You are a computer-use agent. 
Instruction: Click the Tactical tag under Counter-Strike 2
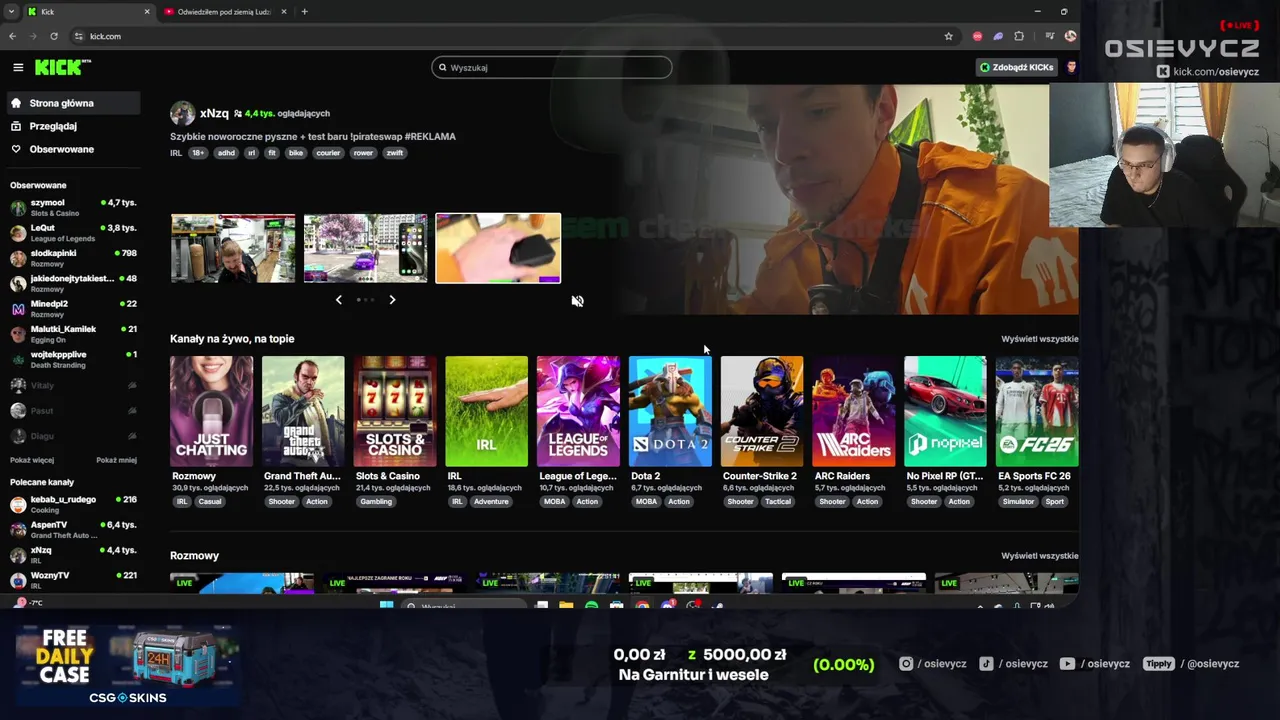point(778,502)
